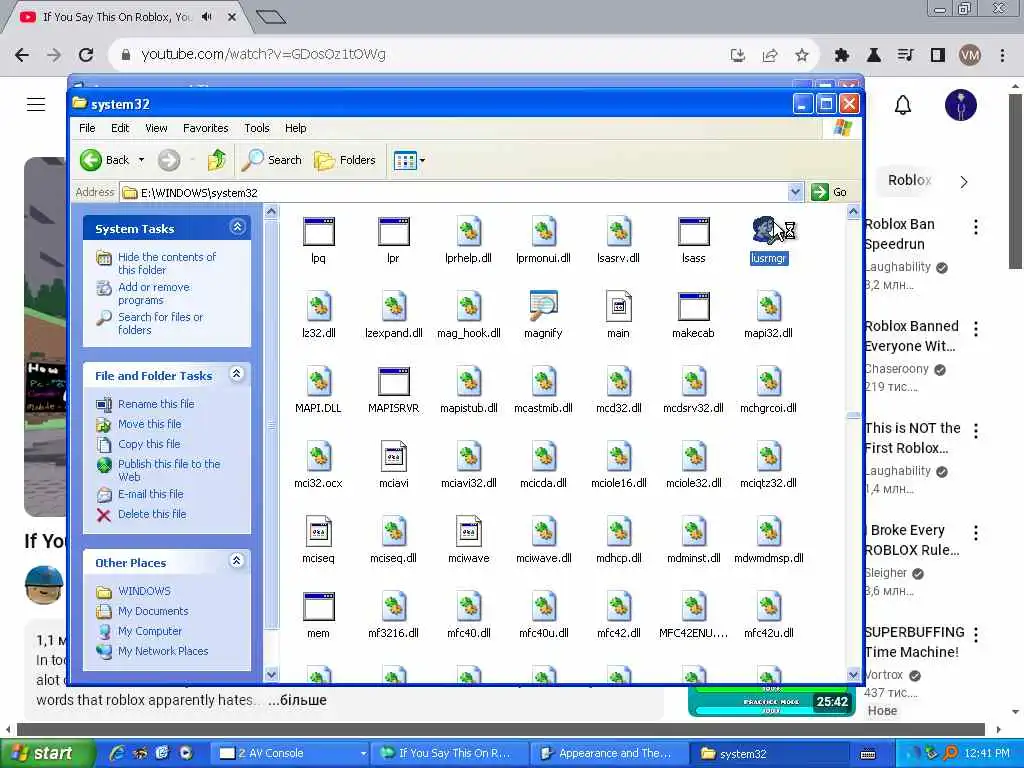Select the mciavi file icon
The image size is (1024, 768).
coord(394,456)
